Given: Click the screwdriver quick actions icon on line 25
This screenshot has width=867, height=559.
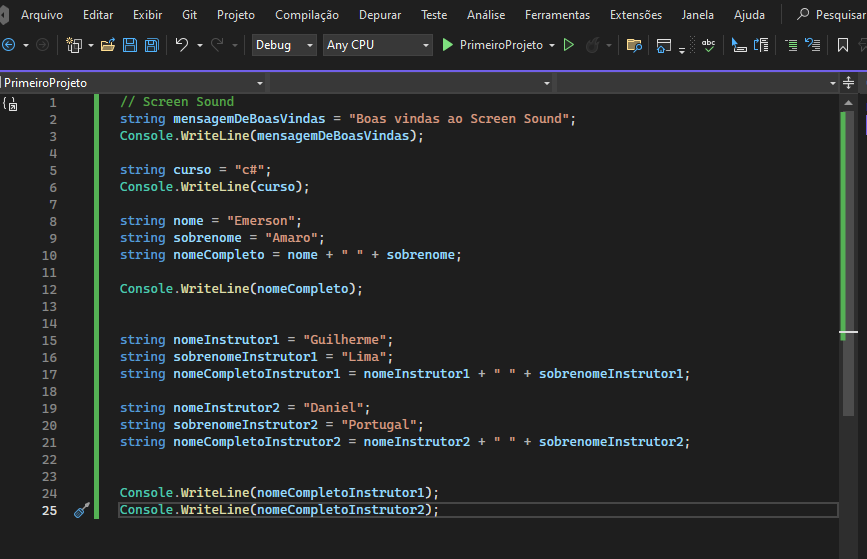Looking at the screenshot, I should click(81, 510).
